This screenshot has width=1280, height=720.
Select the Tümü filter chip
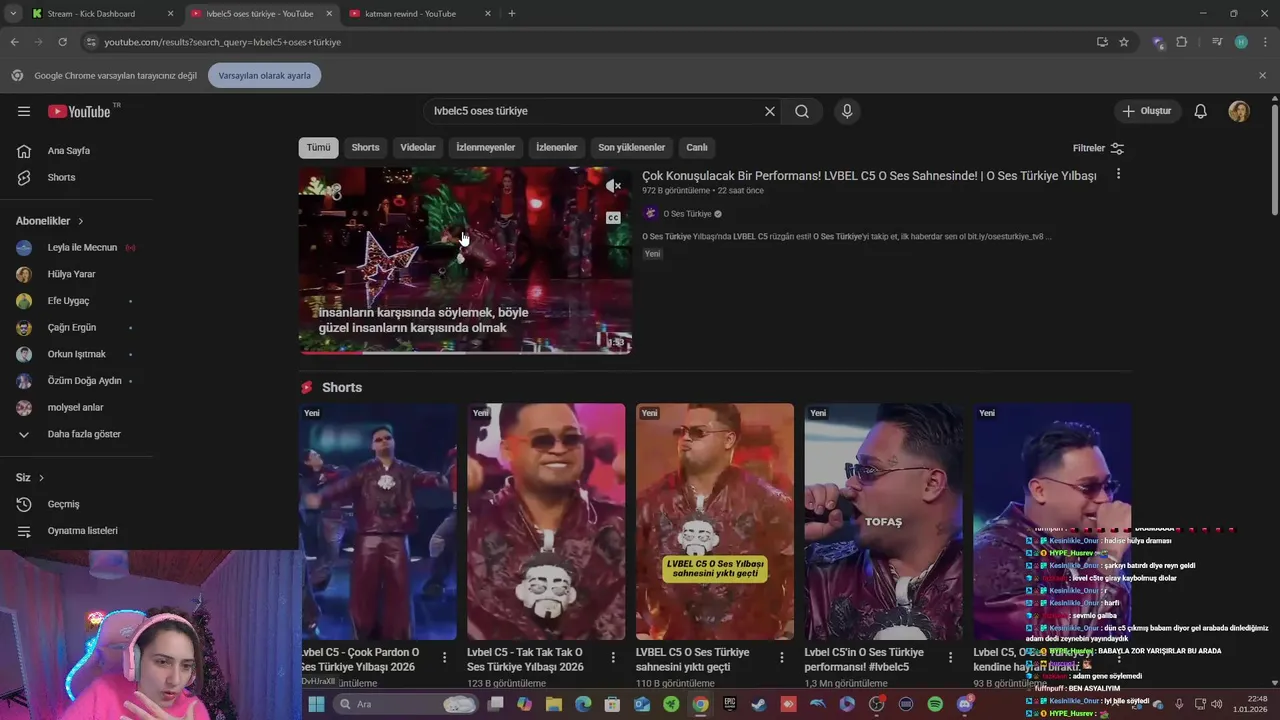click(318, 148)
